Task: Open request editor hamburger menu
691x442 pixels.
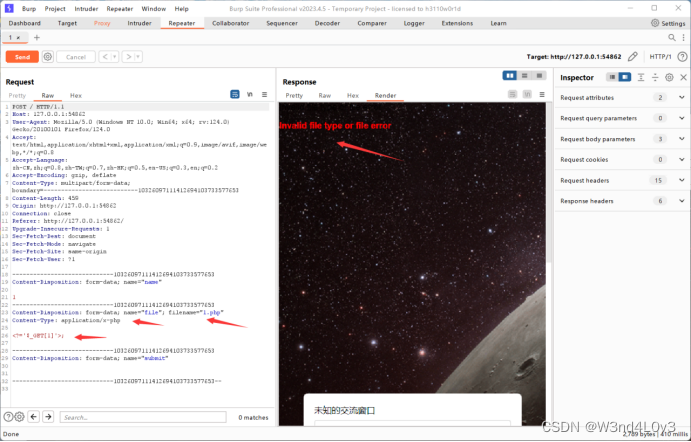Action: (264, 94)
